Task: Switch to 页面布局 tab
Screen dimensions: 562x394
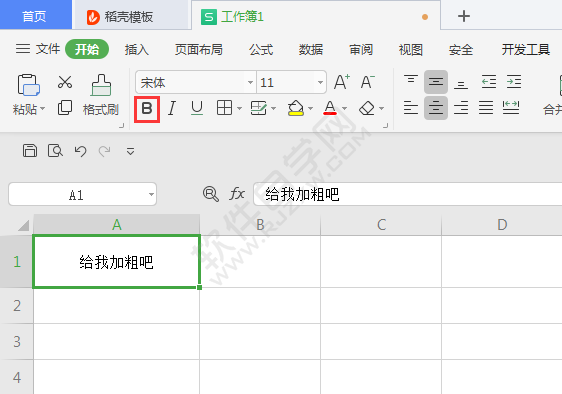Action: point(199,49)
